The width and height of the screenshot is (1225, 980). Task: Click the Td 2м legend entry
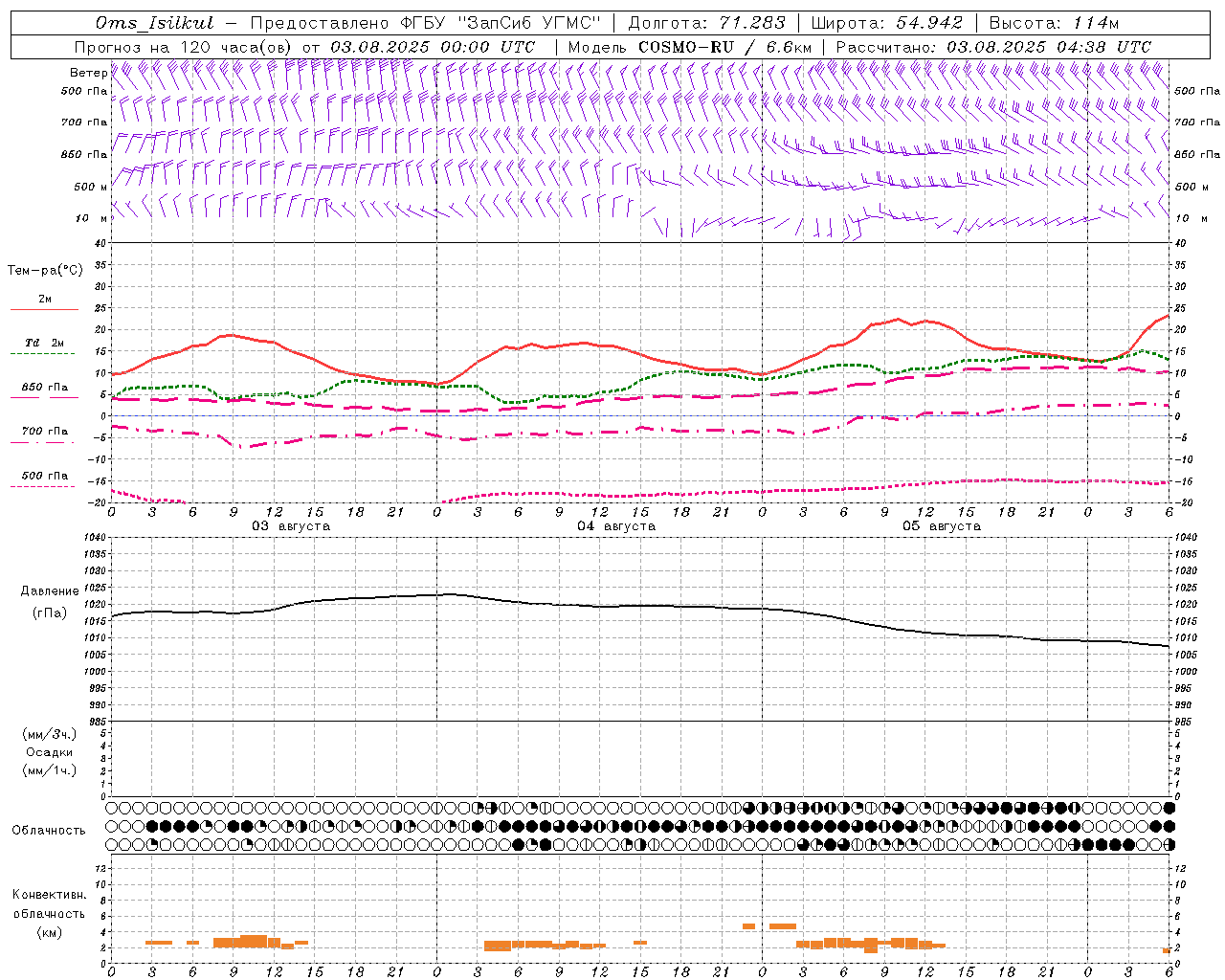click(x=45, y=343)
